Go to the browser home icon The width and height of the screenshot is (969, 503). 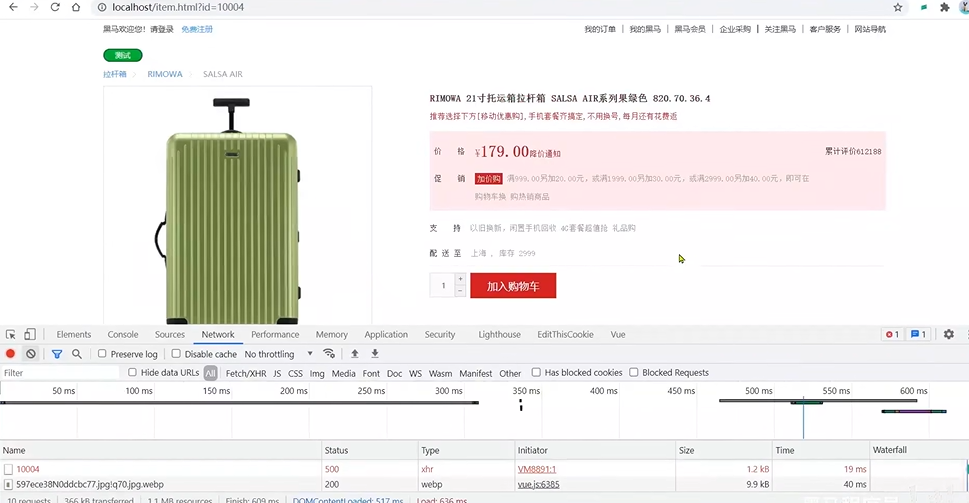tap(75, 7)
